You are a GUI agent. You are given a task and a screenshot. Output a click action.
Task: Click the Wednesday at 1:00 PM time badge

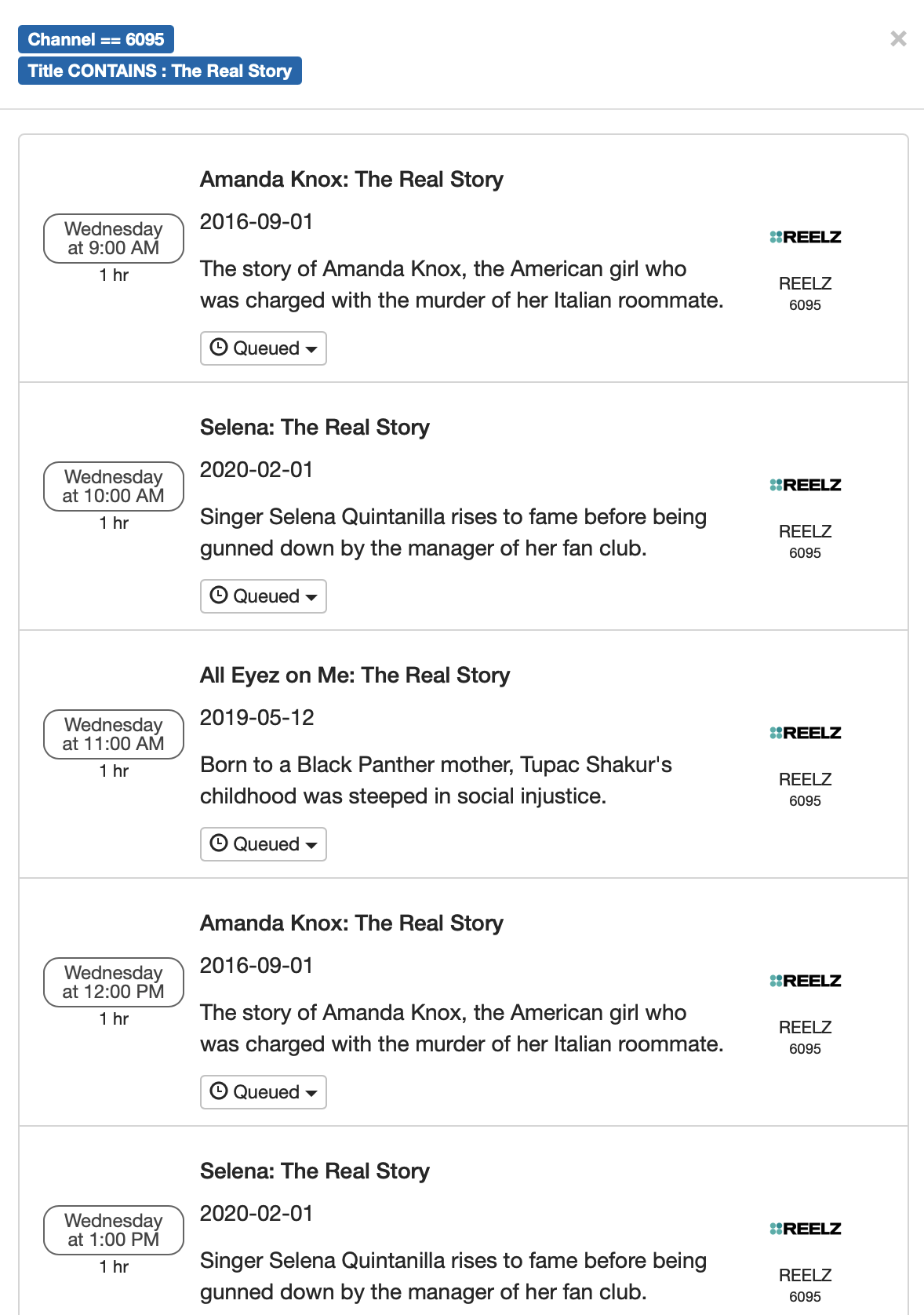(x=114, y=1230)
